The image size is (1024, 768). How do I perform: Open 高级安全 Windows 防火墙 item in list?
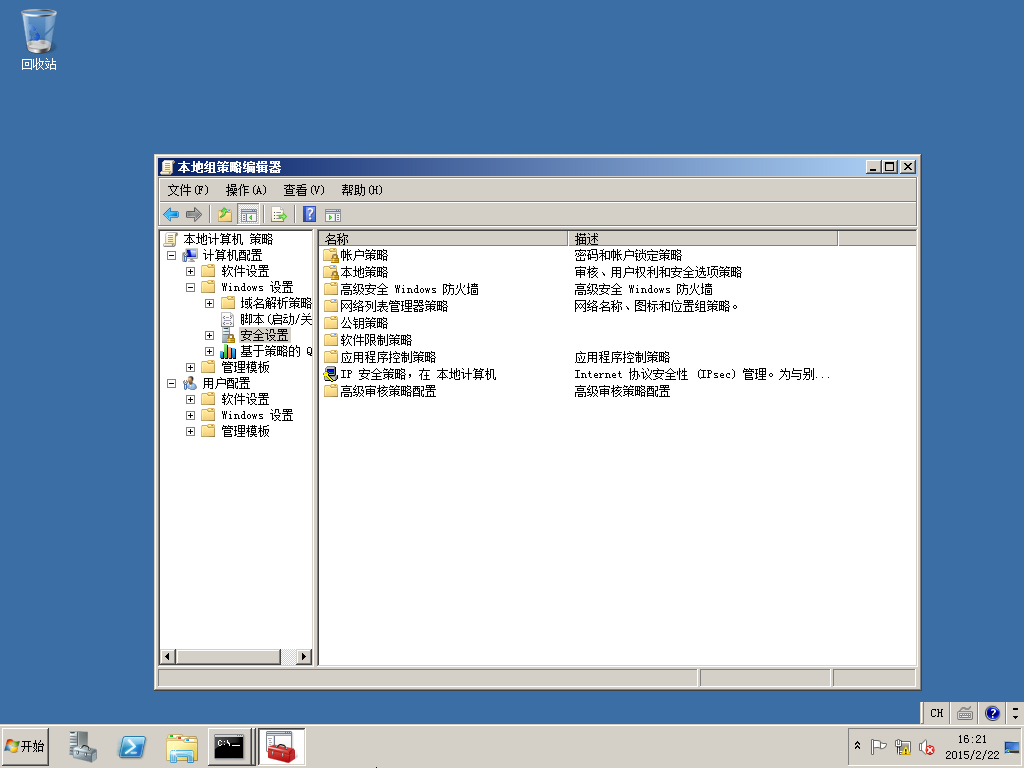(401, 289)
